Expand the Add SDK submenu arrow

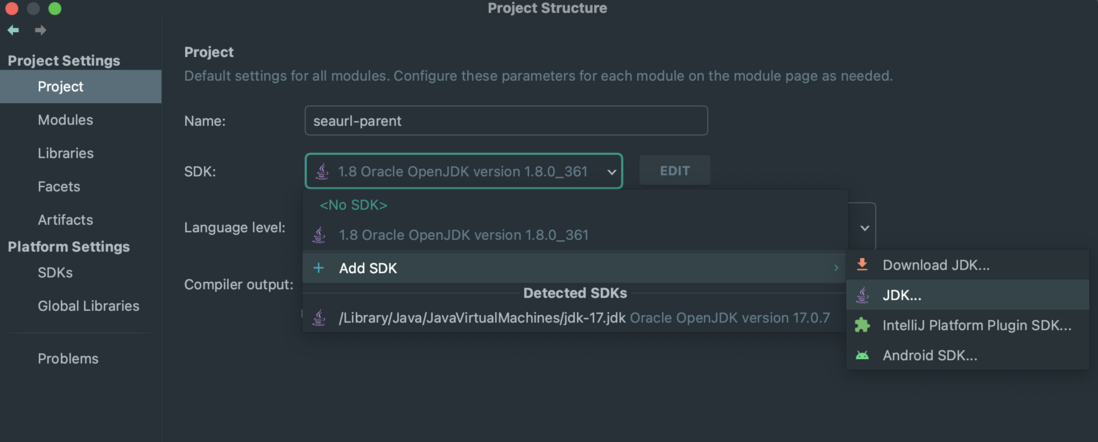click(x=835, y=268)
